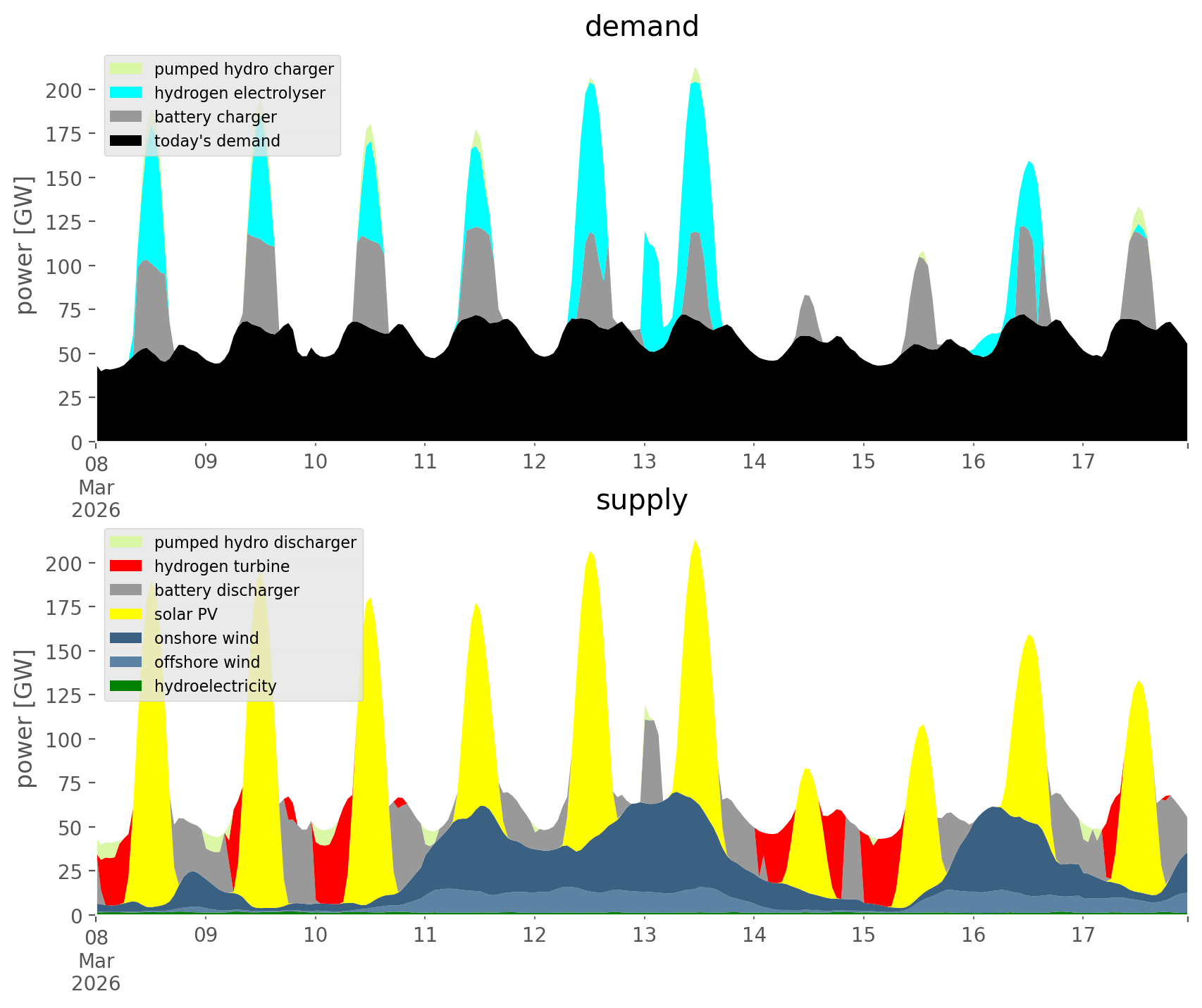Click the pumped hydro discharger legend swatch
Image resolution: width=1202 pixels, height=1008 pixels.
point(126,542)
